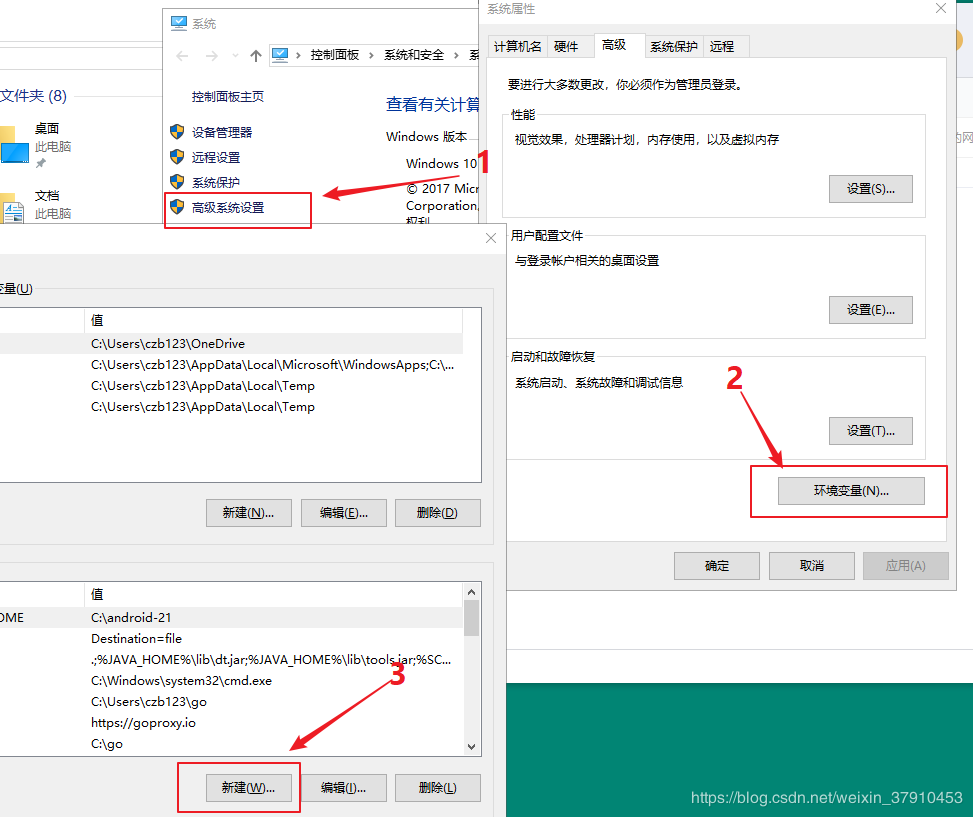The width and height of the screenshot is (973, 817).
Task: Open recent locations dropdown chevron
Action: 235,56
